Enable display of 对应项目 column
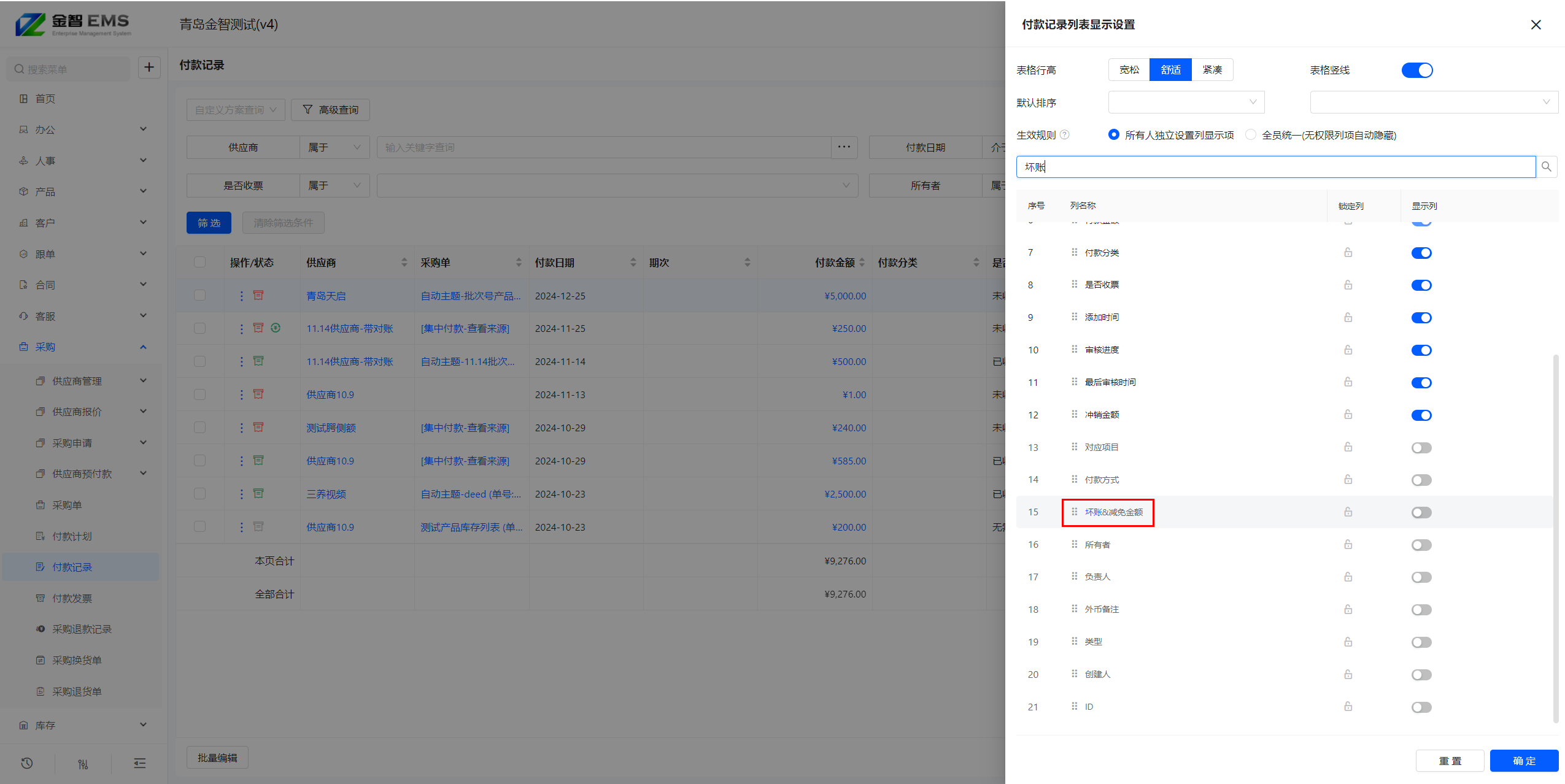The image size is (1565, 784). point(1421,448)
